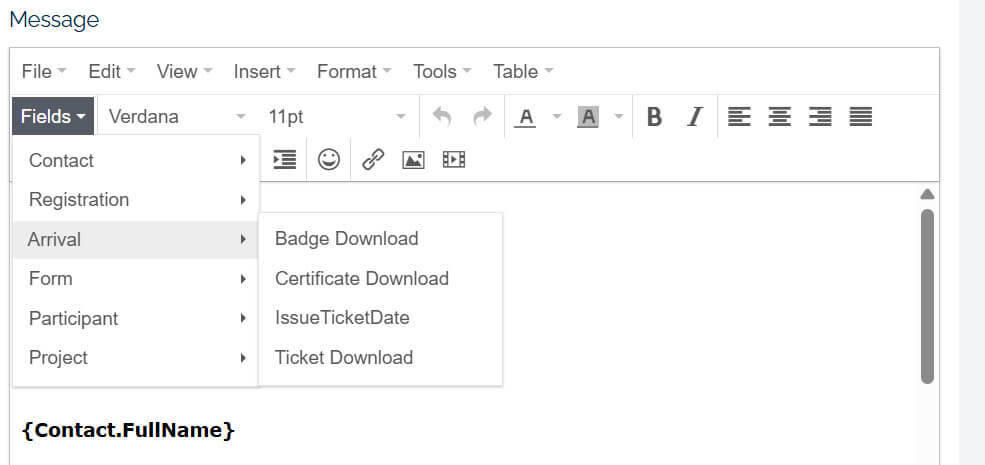
Task: Open the File menu
Action: 44,71
